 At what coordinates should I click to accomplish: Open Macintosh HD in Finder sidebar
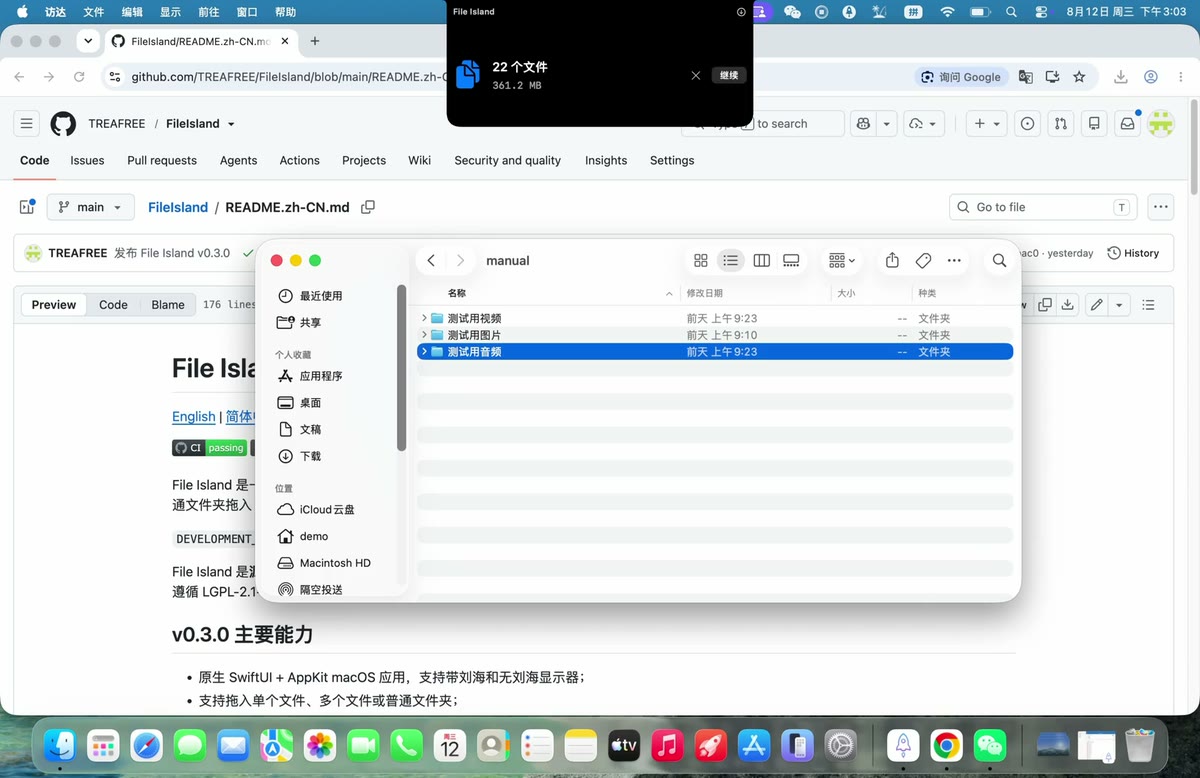tap(334, 563)
